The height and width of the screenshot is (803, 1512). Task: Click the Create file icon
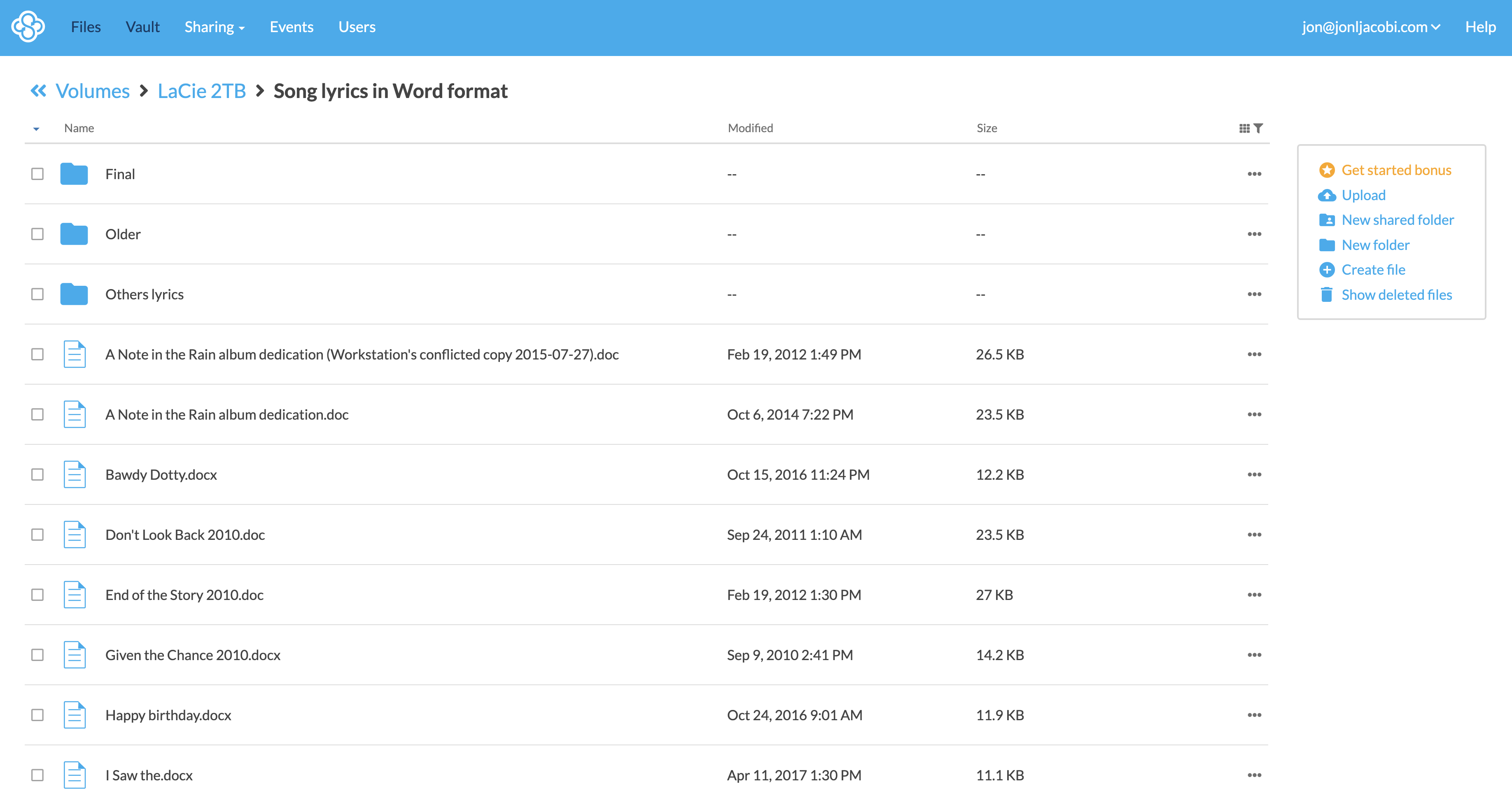pyautogui.click(x=1327, y=269)
